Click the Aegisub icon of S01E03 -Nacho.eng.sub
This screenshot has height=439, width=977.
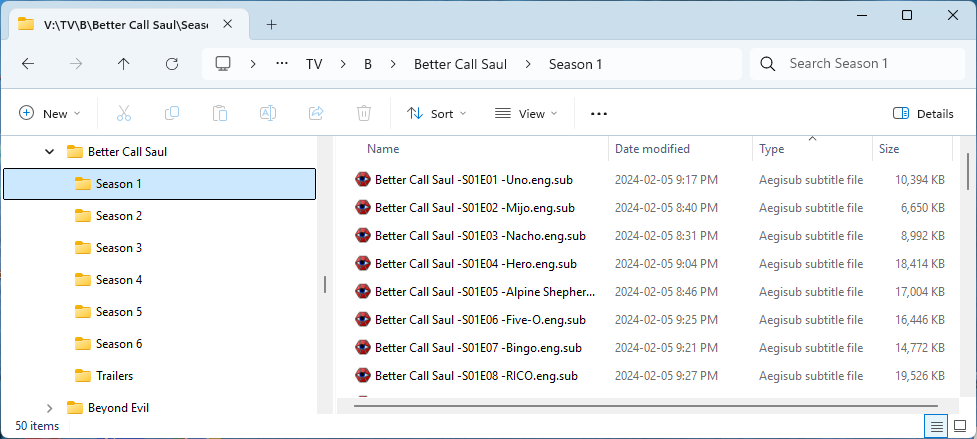point(363,236)
